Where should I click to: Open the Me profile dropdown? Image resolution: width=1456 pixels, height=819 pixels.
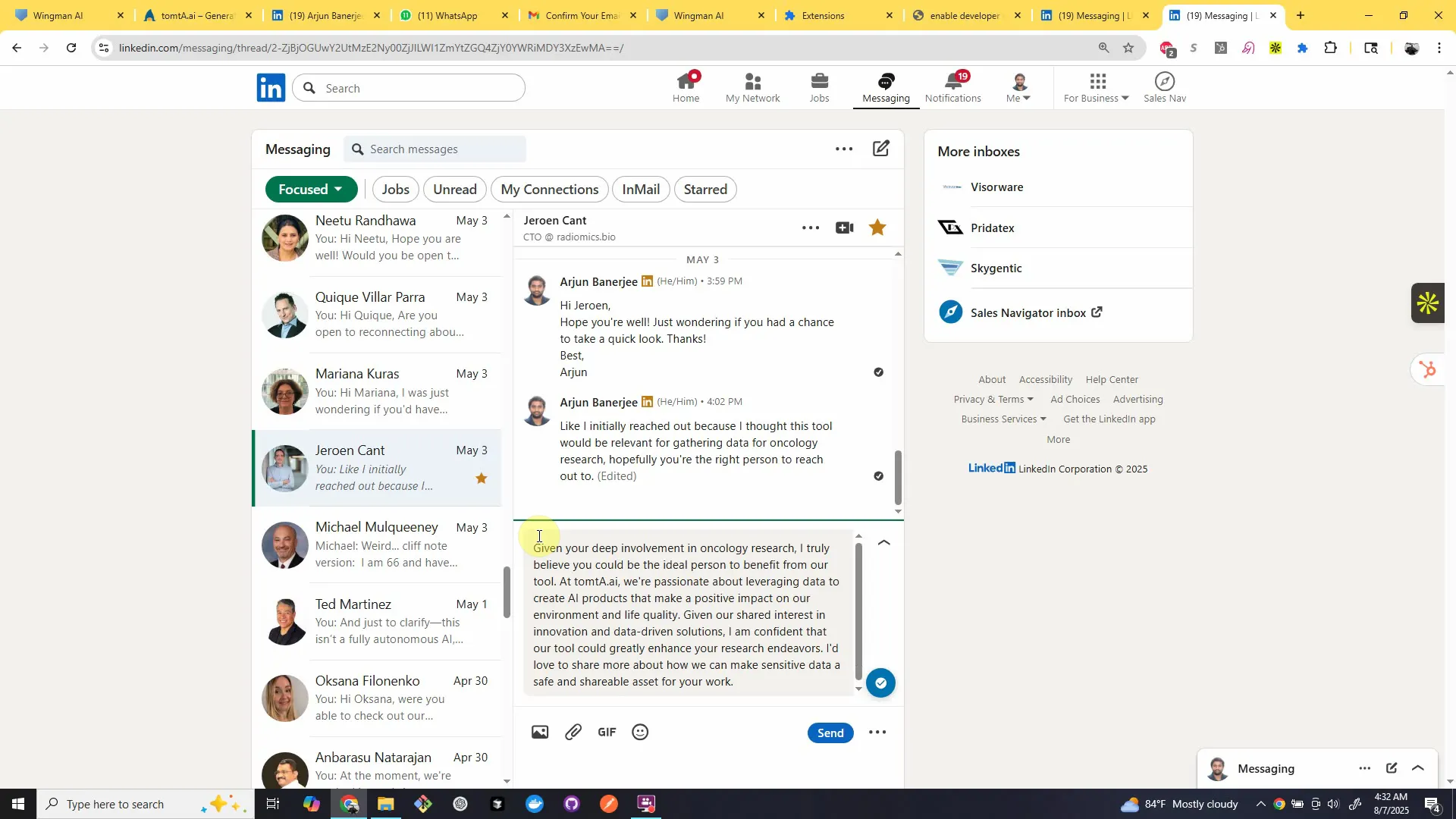coord(1018,88)
